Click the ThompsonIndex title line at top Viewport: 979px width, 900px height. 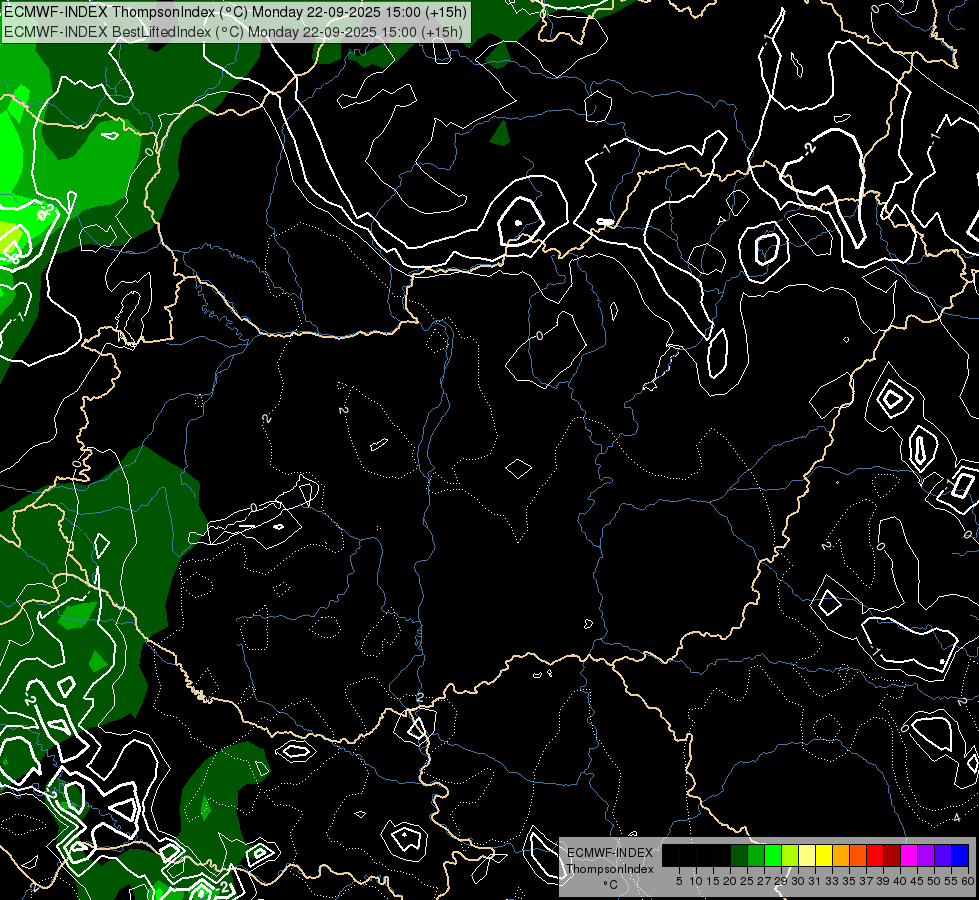coord(234,12)
